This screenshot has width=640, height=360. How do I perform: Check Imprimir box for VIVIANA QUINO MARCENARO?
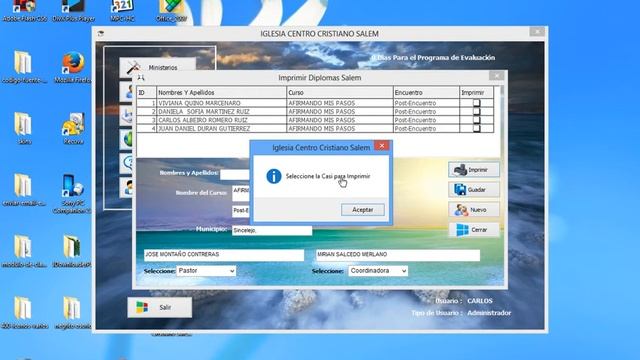click(x=476, y=103)
